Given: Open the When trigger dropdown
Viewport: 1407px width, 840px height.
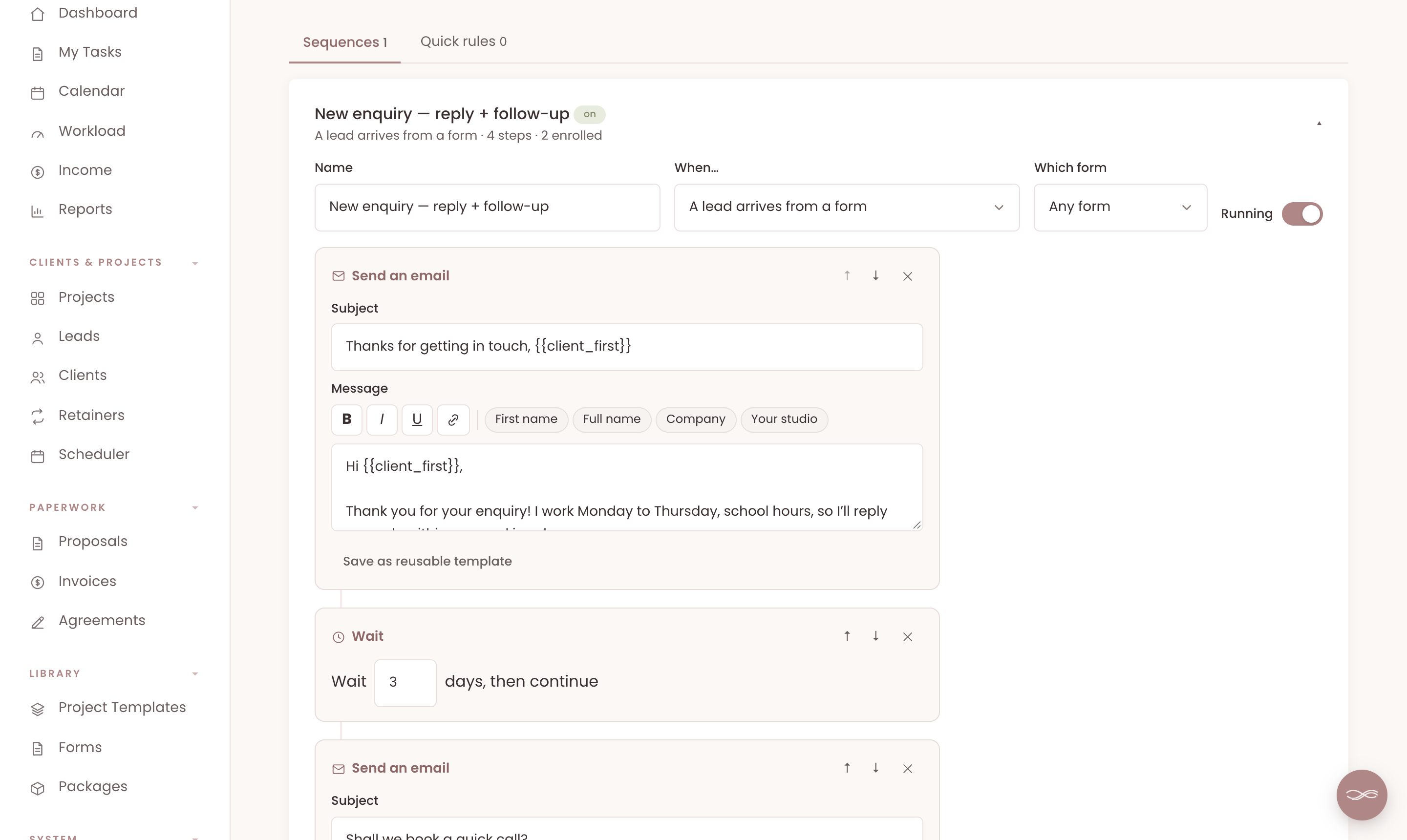Looking at the screenshot, I should (847, 207).
